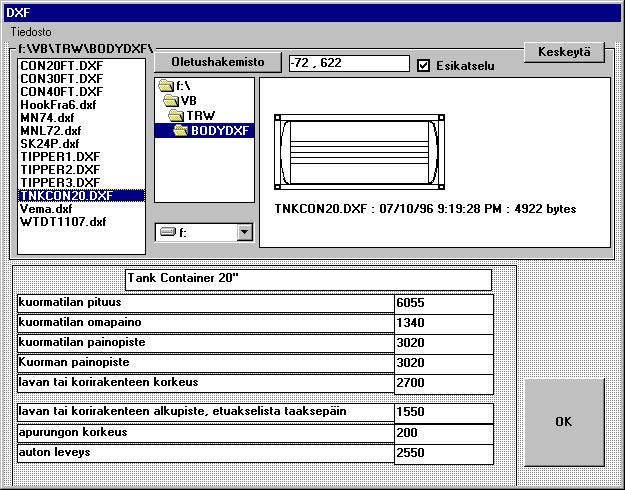Select file MNL72.dxf
This screenshot has width=625, height=490.
click(x=81, y=131)
